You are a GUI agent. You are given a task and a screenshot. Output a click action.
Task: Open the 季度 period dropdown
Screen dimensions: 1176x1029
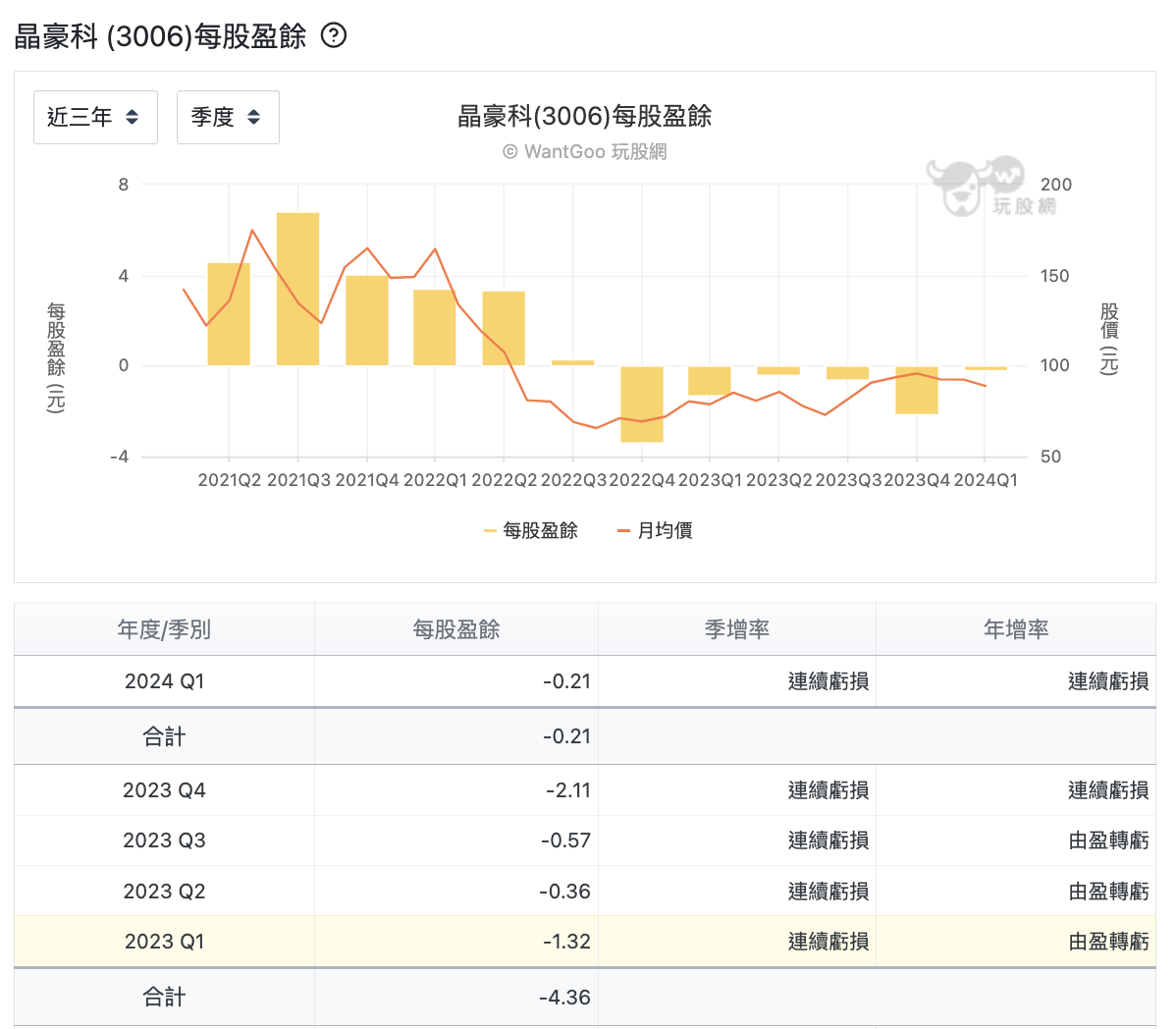228,117
